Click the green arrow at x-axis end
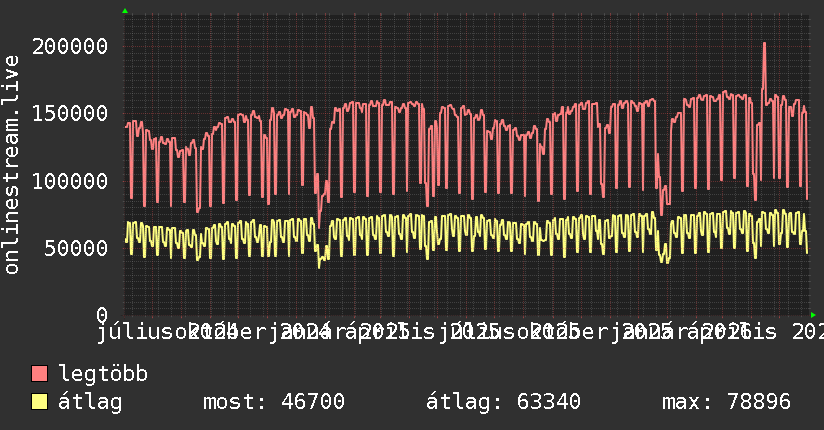The image size is (824, 430). pos(813,315)
